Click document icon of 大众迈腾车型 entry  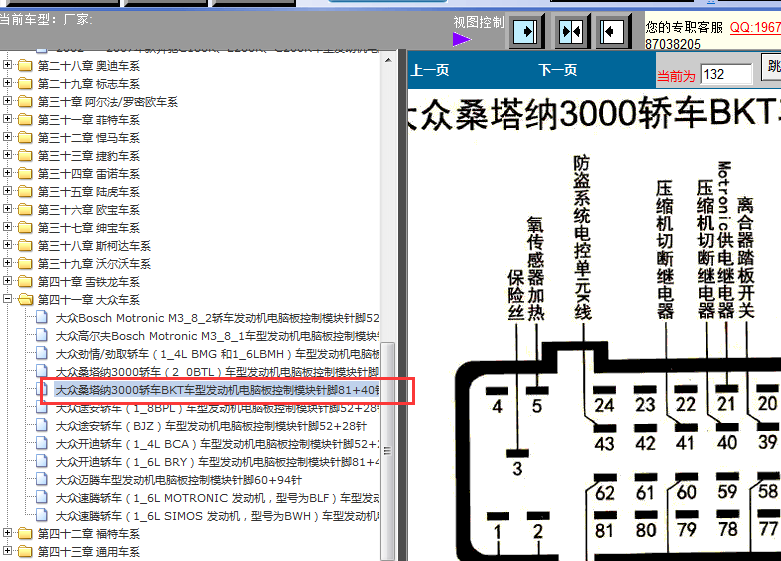point(42,479)
